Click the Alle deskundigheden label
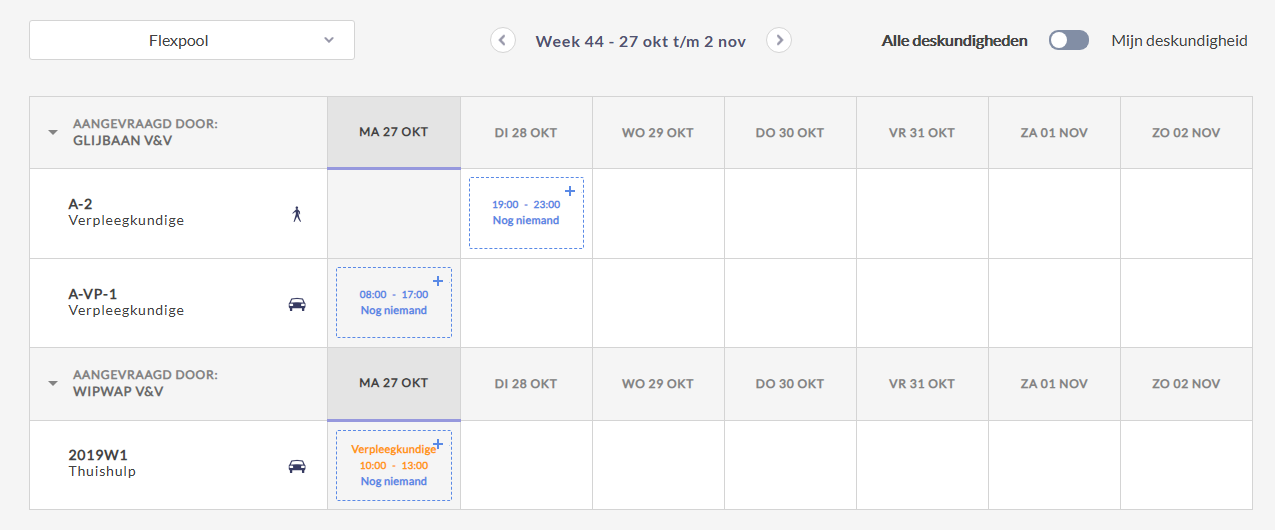 pyautogui.click(x=954, y=41)
